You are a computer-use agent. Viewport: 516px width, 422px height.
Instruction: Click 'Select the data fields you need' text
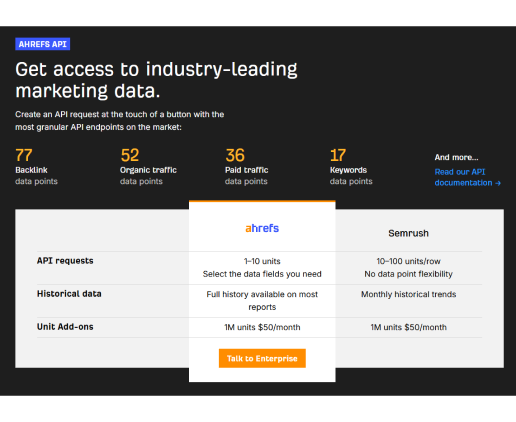coord(262,274)
